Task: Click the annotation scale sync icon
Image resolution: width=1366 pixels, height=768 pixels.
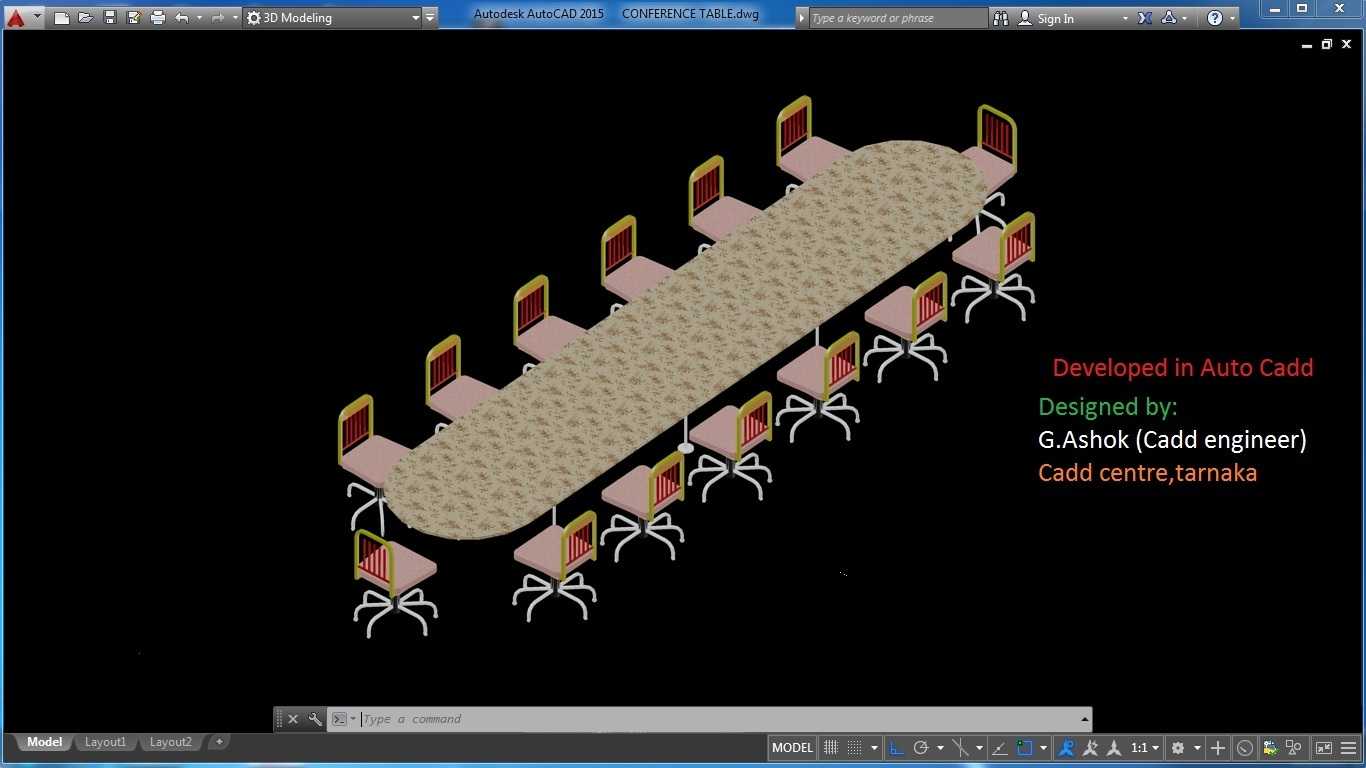Action: pos(1114,747)
